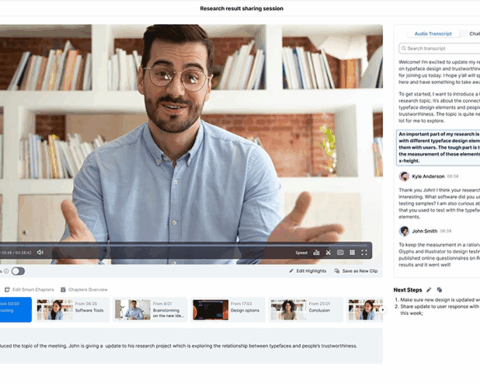The width and height of the screenshot is (480, 384).
Task: Click the transcript paragraph starting 'Welcome!'
Action: [x=439, y=72]
